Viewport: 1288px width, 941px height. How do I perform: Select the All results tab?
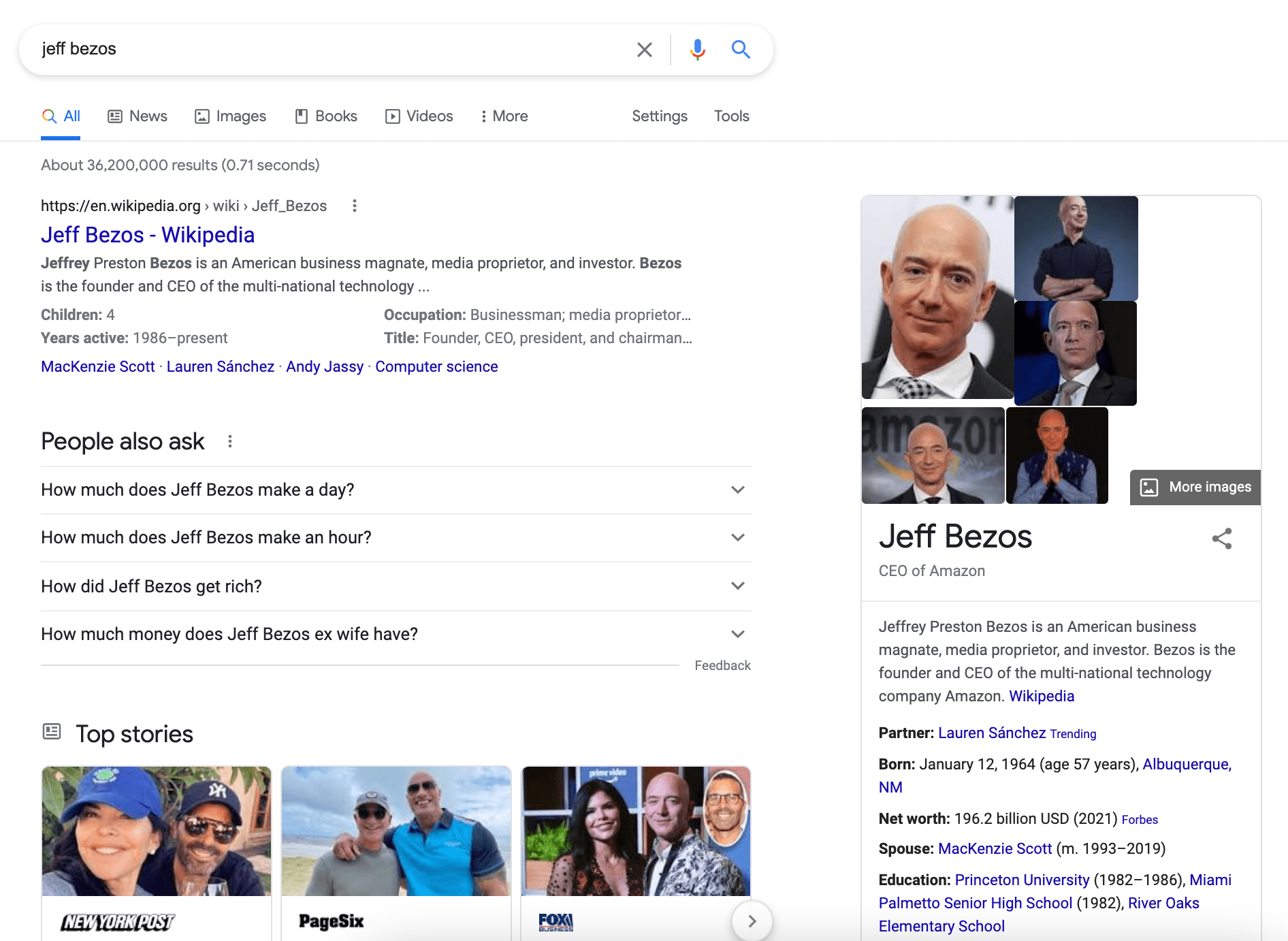(61, 116)
